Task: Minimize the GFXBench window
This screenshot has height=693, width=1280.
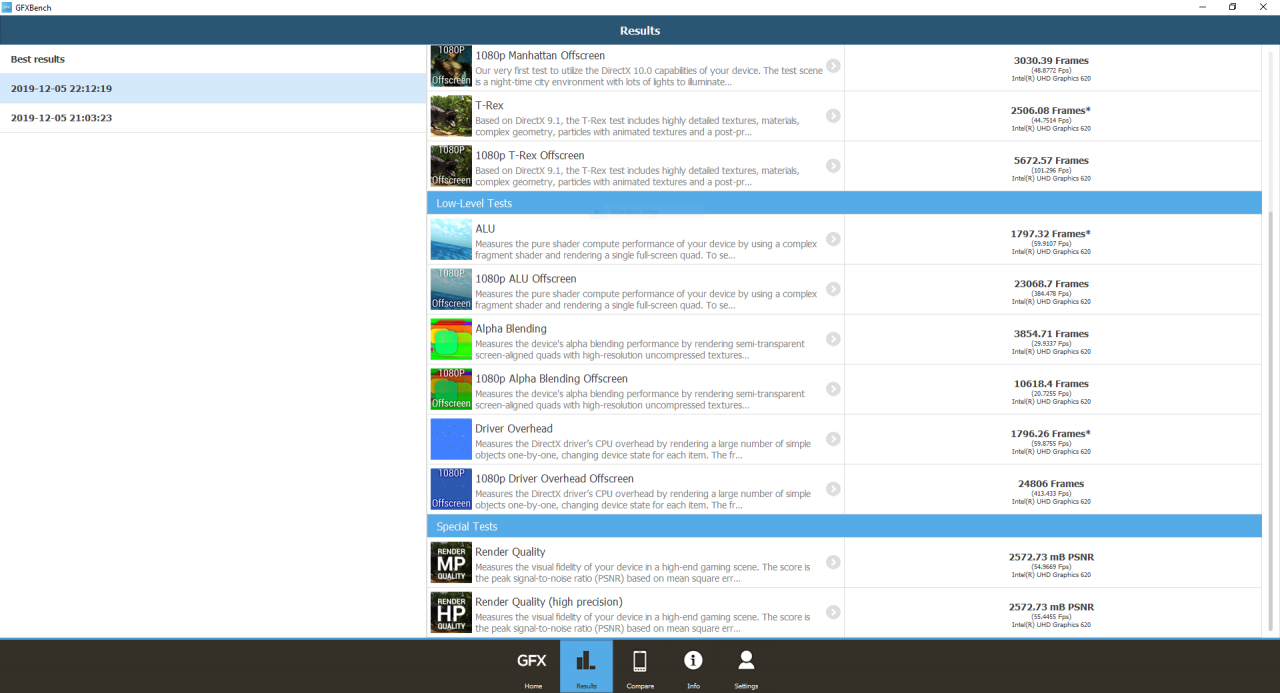Action: click(1200, 7)
